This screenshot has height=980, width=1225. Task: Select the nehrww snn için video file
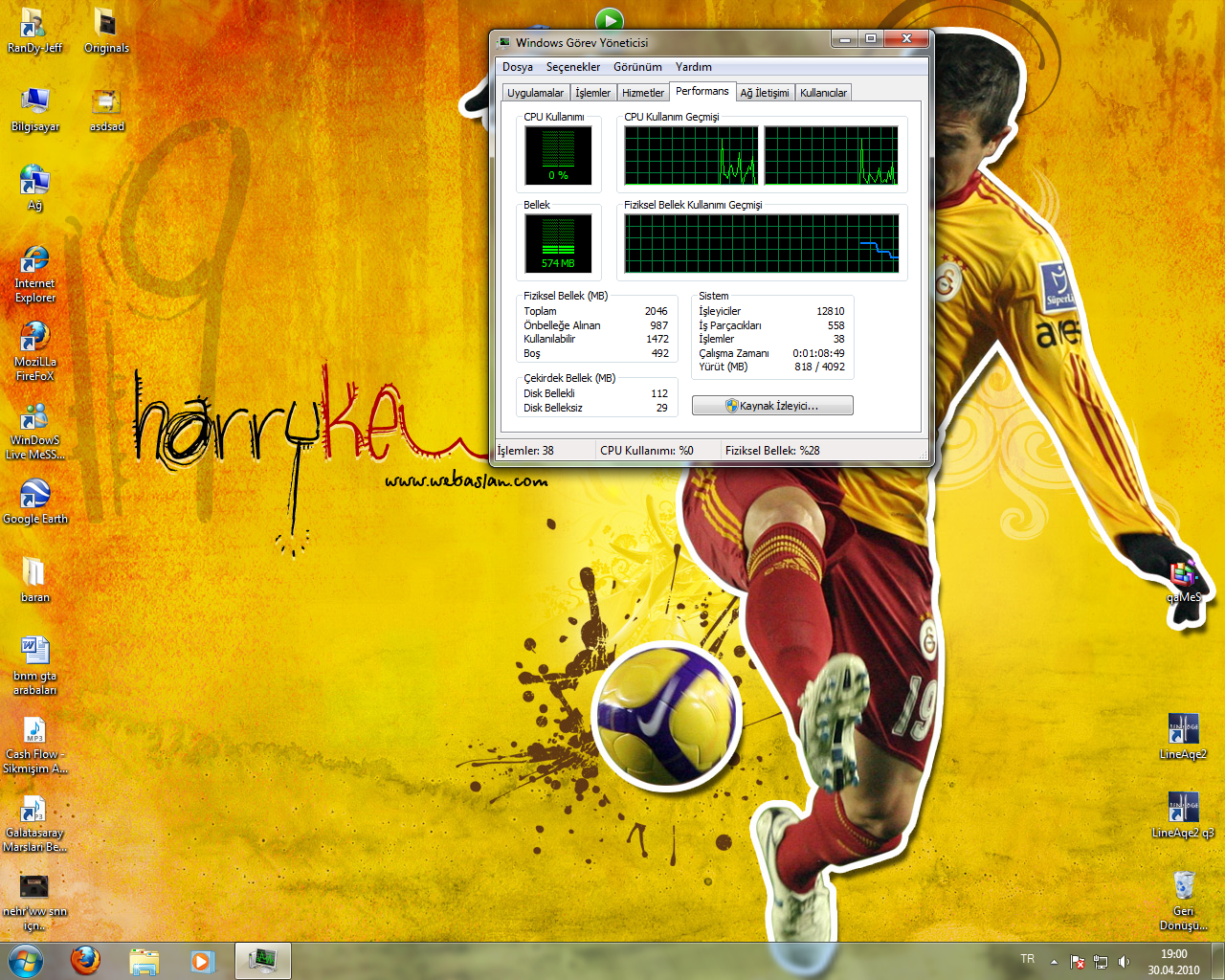pos(34,902)
